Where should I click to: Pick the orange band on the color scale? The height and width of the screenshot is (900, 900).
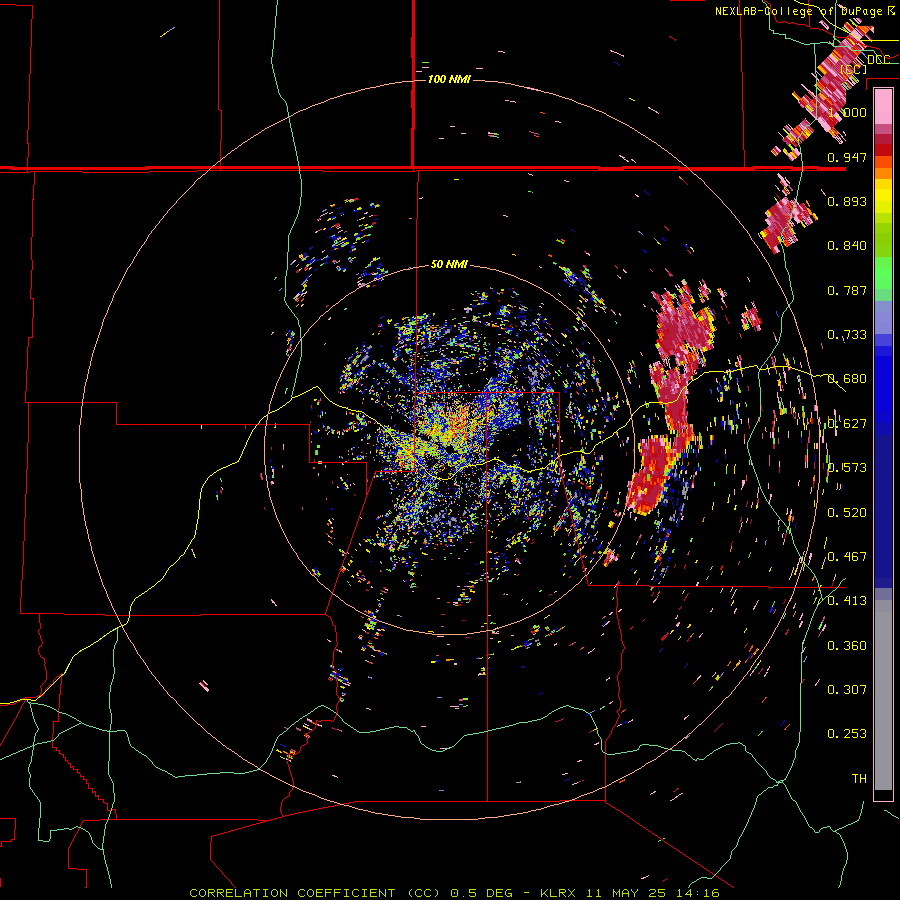click(883, 173)
